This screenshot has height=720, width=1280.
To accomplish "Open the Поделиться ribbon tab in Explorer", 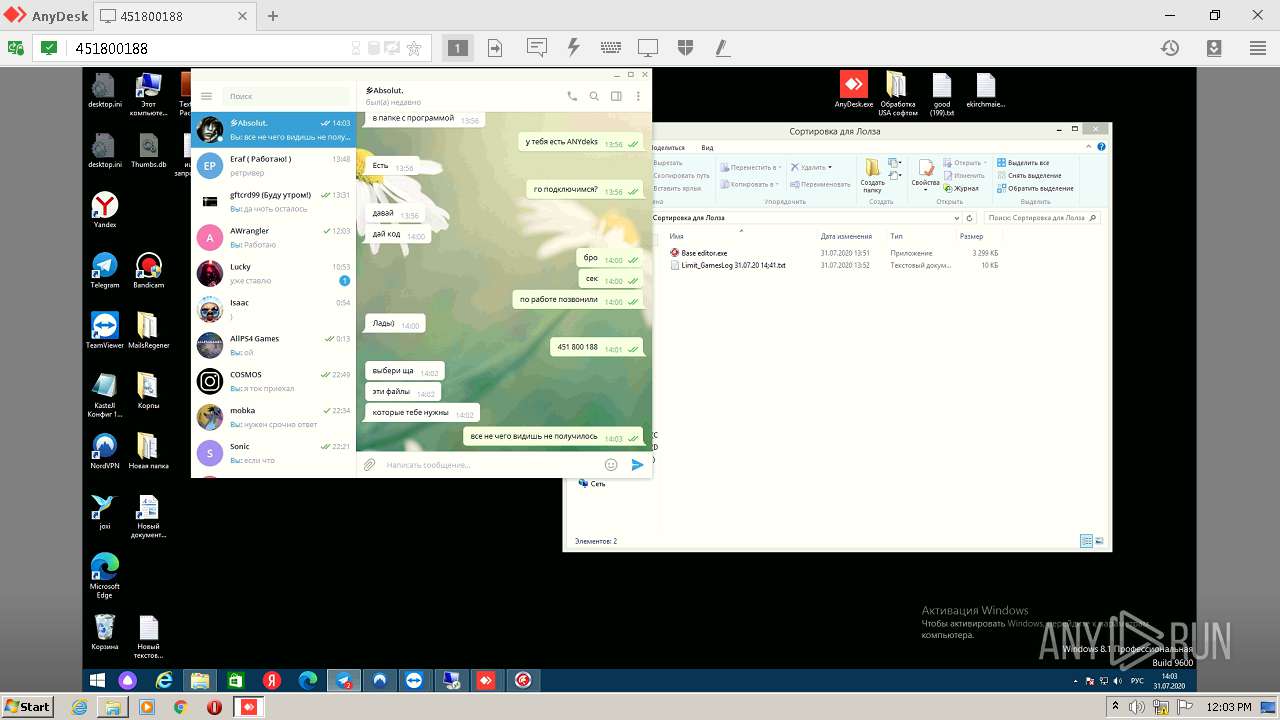I will 668,147.
